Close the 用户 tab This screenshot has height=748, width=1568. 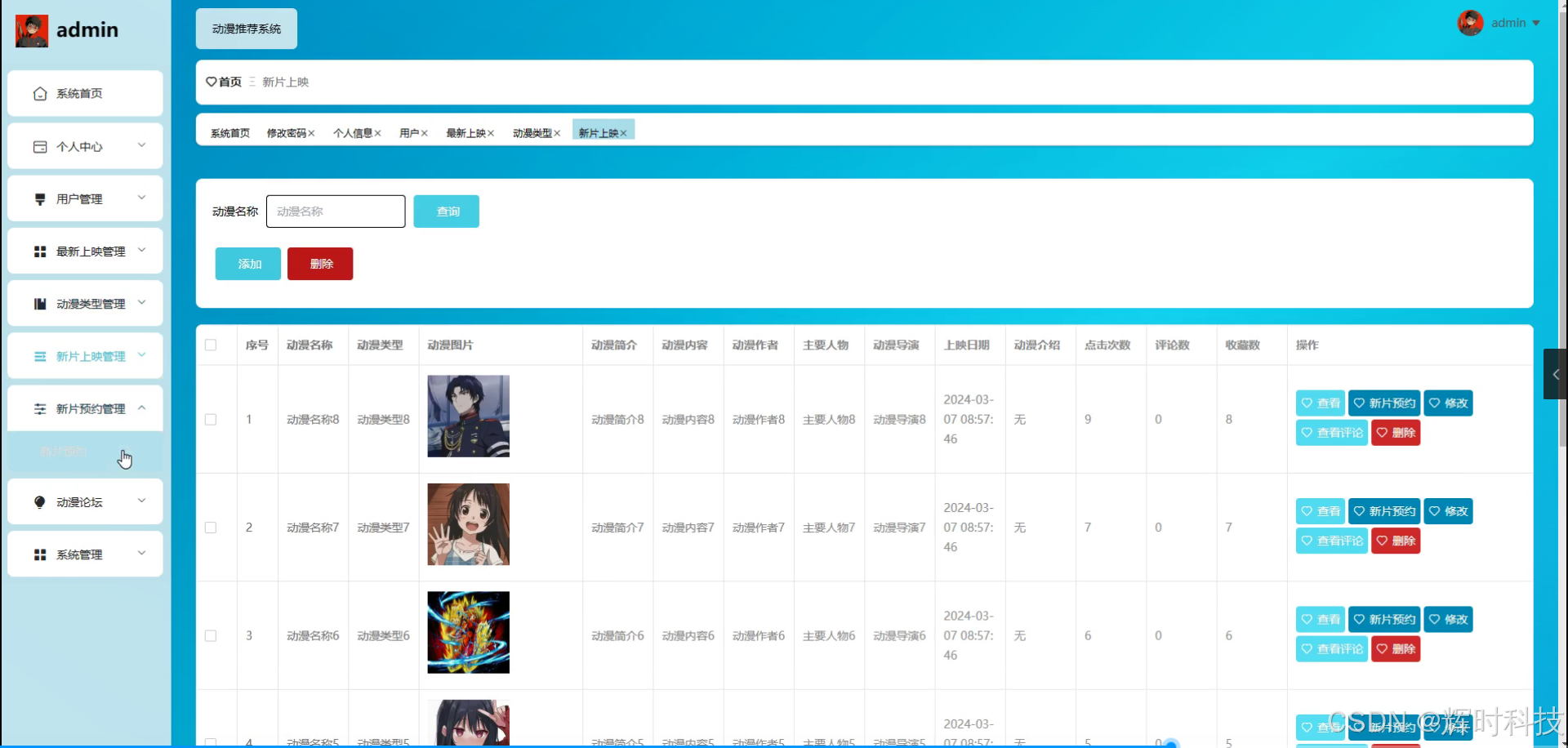pyautogui.click(x=424, y=133)
